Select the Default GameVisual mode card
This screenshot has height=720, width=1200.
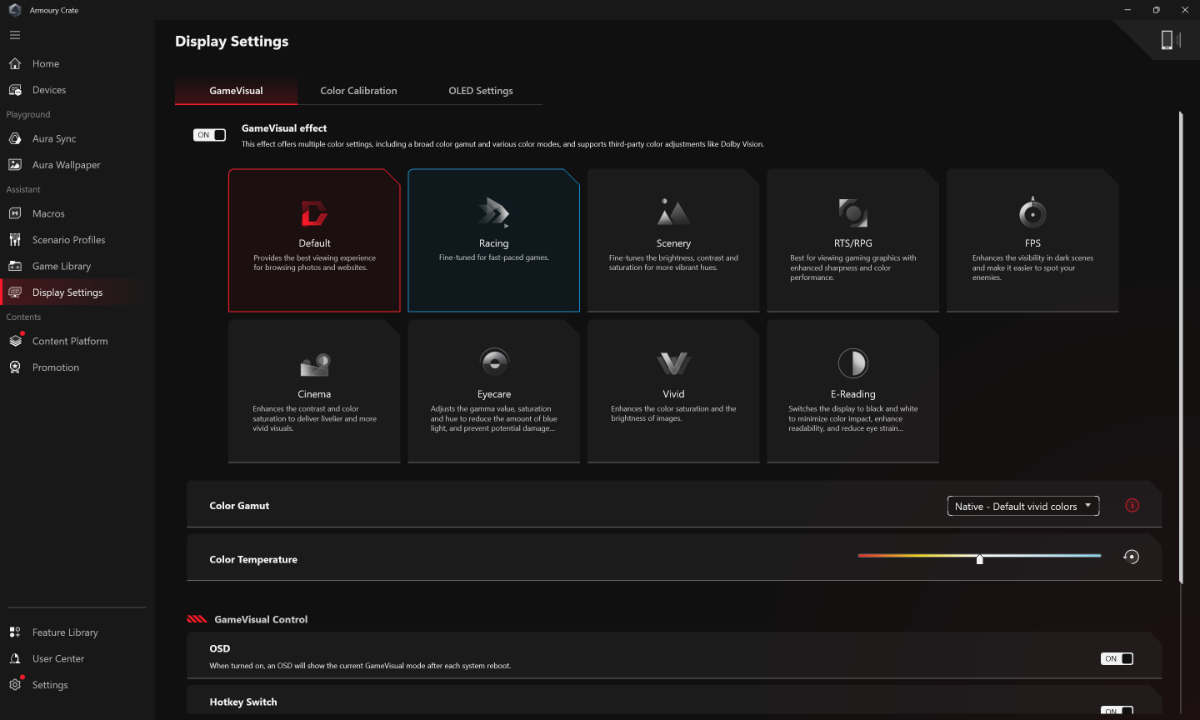tap(314, 241)
